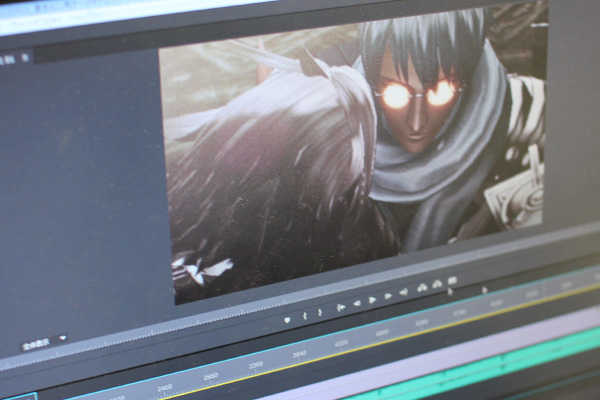600x400 pixels.
Task: Jump to the In point
Action: pos(340,307)
